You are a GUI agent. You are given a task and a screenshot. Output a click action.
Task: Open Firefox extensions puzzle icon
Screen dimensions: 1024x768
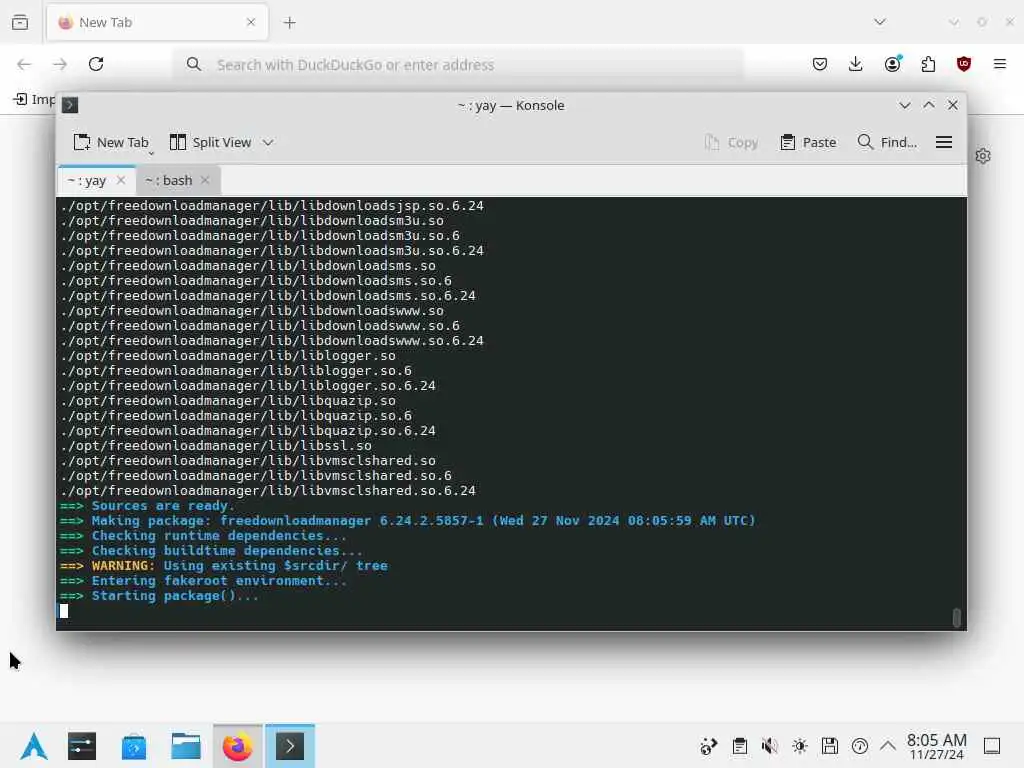pyautogui.click(x=928, y=64)
